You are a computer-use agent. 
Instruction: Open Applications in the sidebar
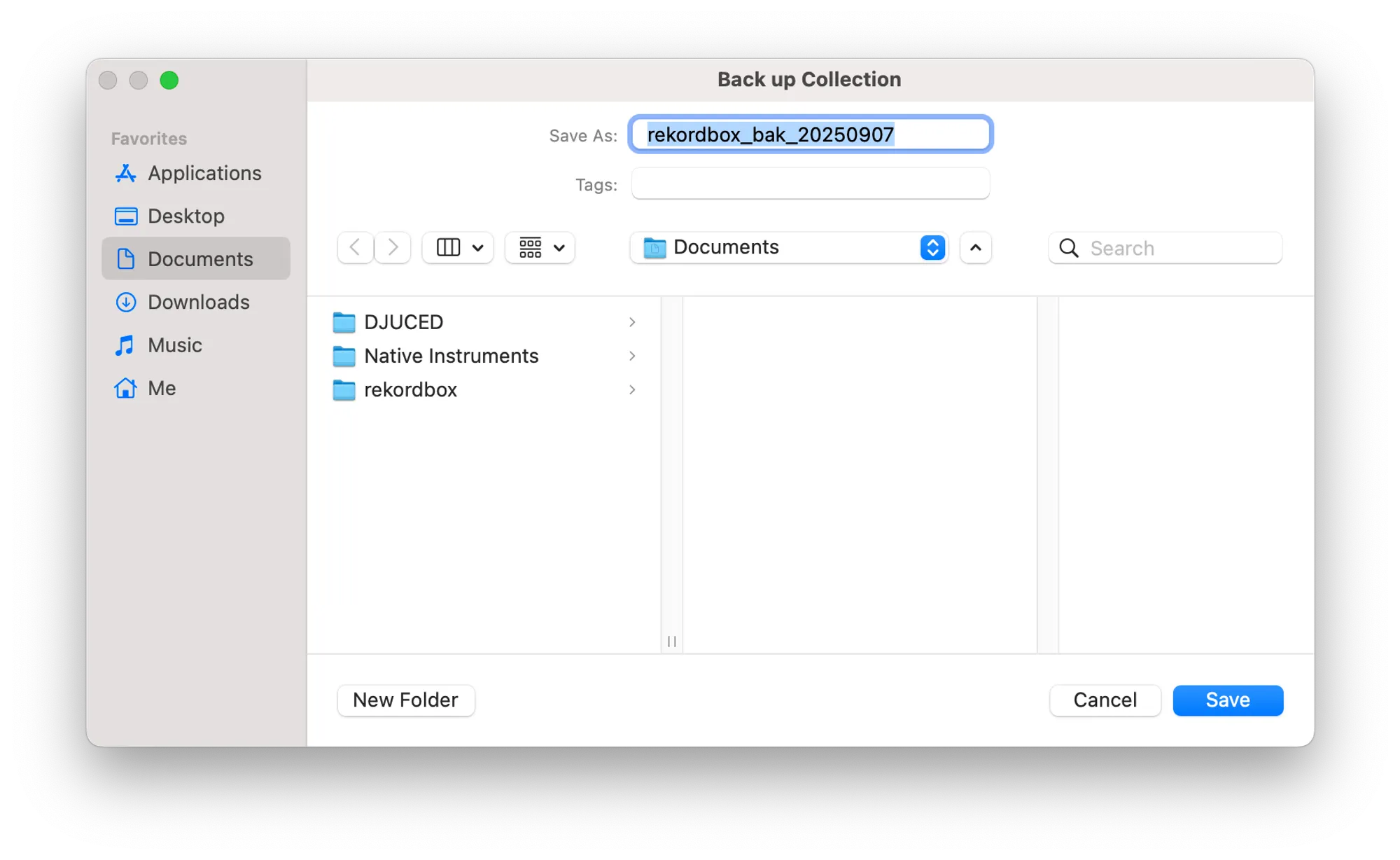pyautogui.click(x=204, y=173)
